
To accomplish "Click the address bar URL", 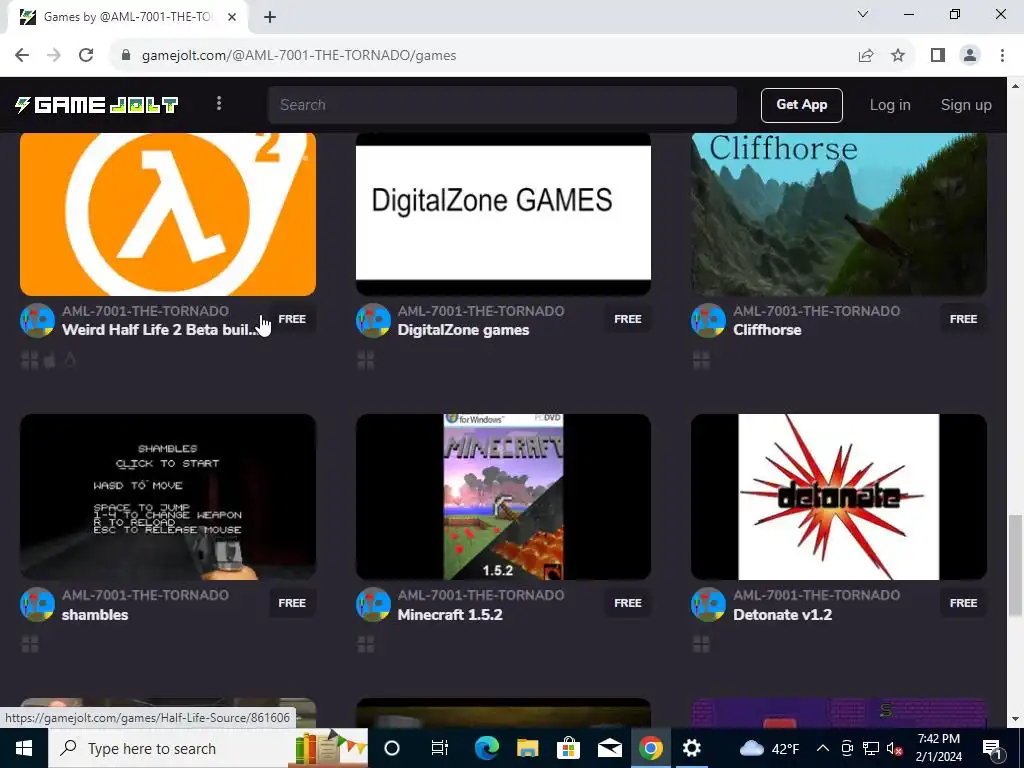I will (x=298, y=56).
